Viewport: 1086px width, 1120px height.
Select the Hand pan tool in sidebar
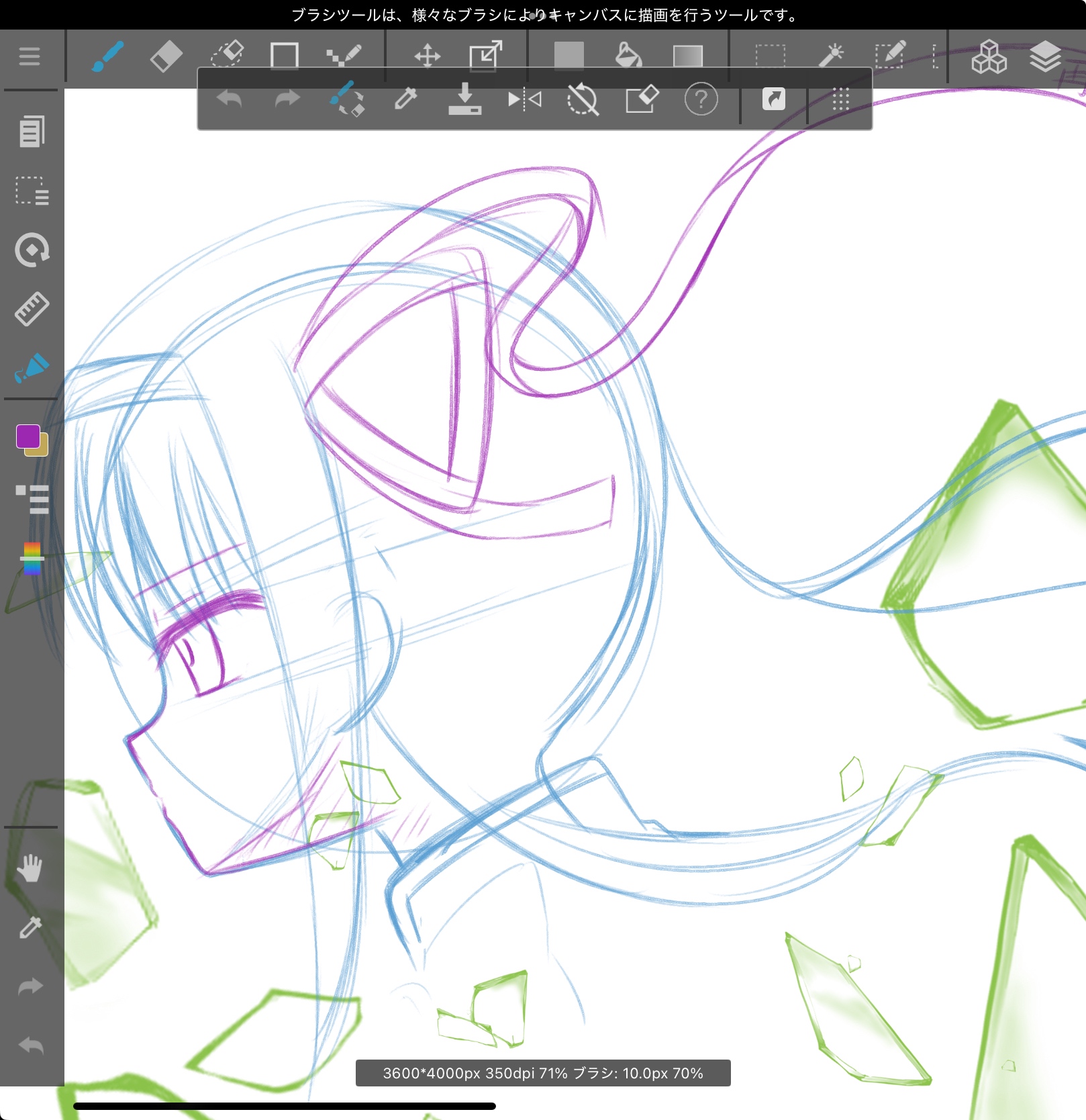(30, 868)
